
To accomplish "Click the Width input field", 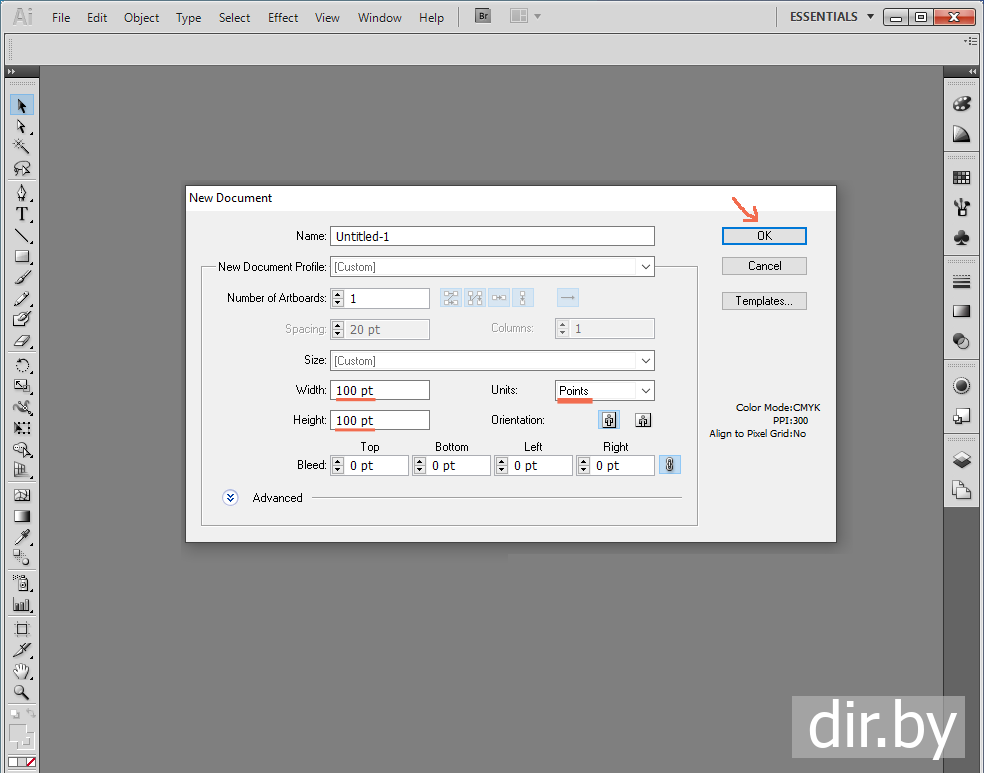I will (380, 390).
